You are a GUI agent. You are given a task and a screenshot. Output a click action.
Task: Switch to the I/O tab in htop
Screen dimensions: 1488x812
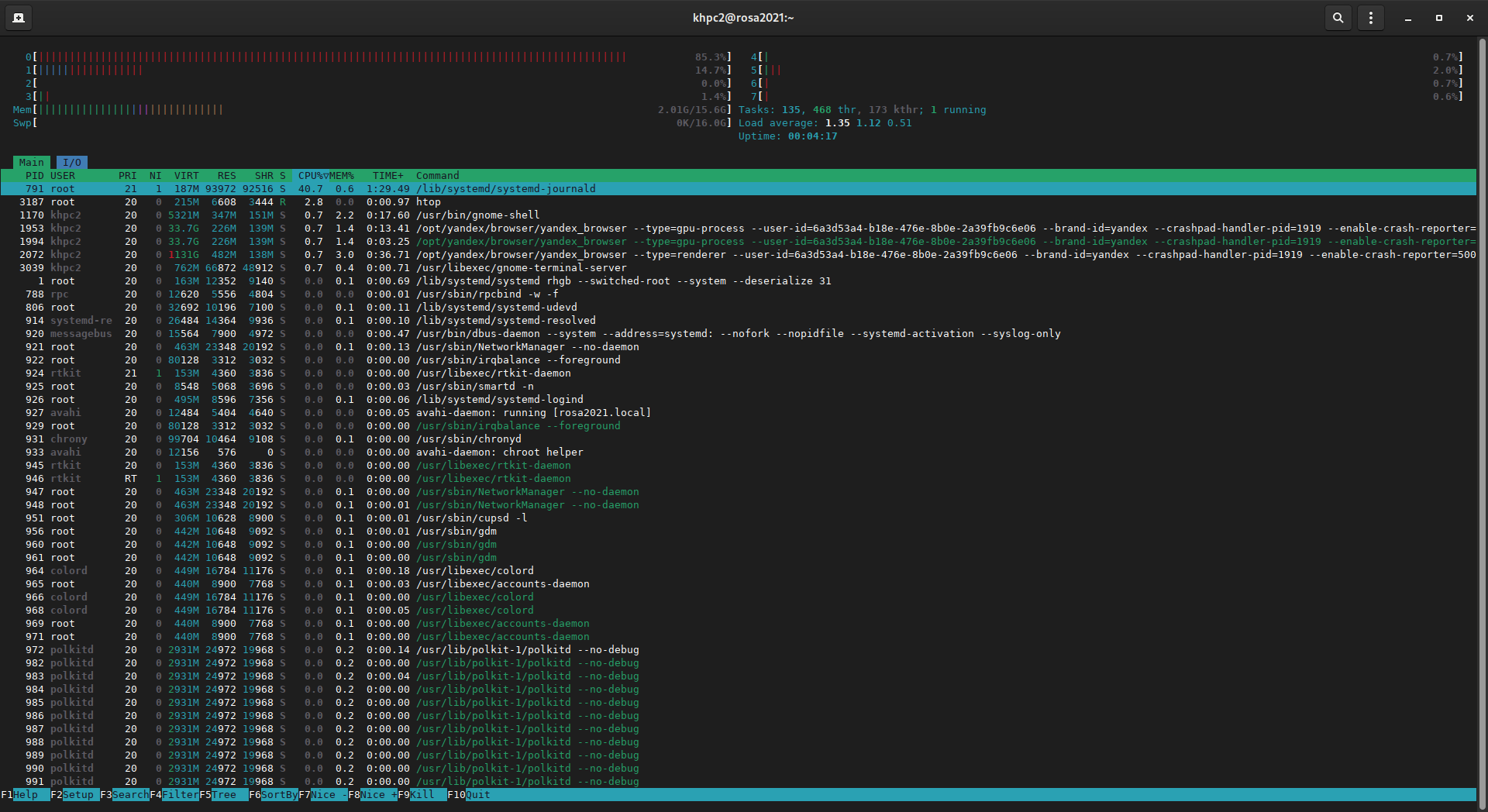click(72, 163)
